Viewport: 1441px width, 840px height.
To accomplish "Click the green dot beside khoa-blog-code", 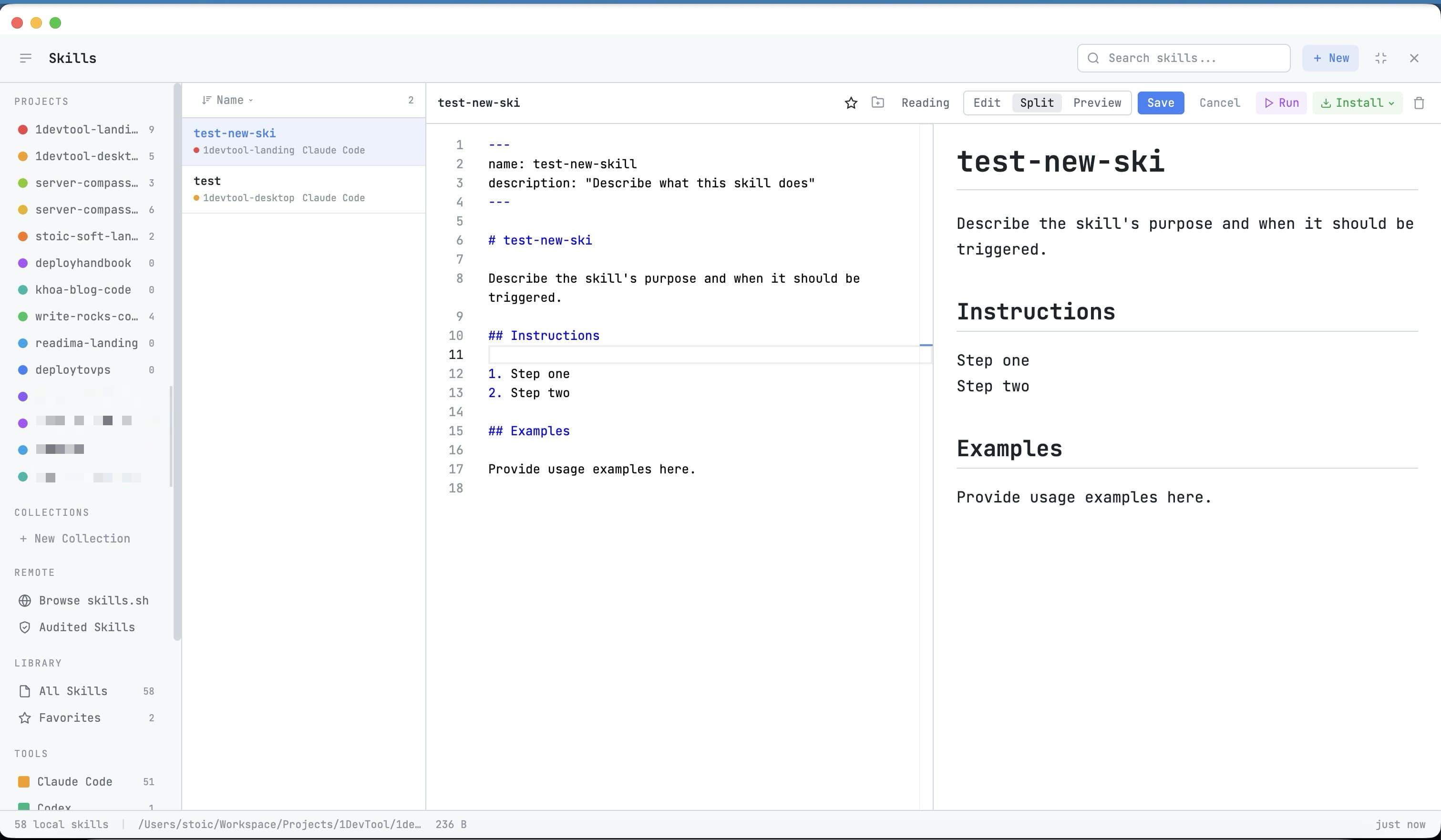I will (x=23, y=290).
